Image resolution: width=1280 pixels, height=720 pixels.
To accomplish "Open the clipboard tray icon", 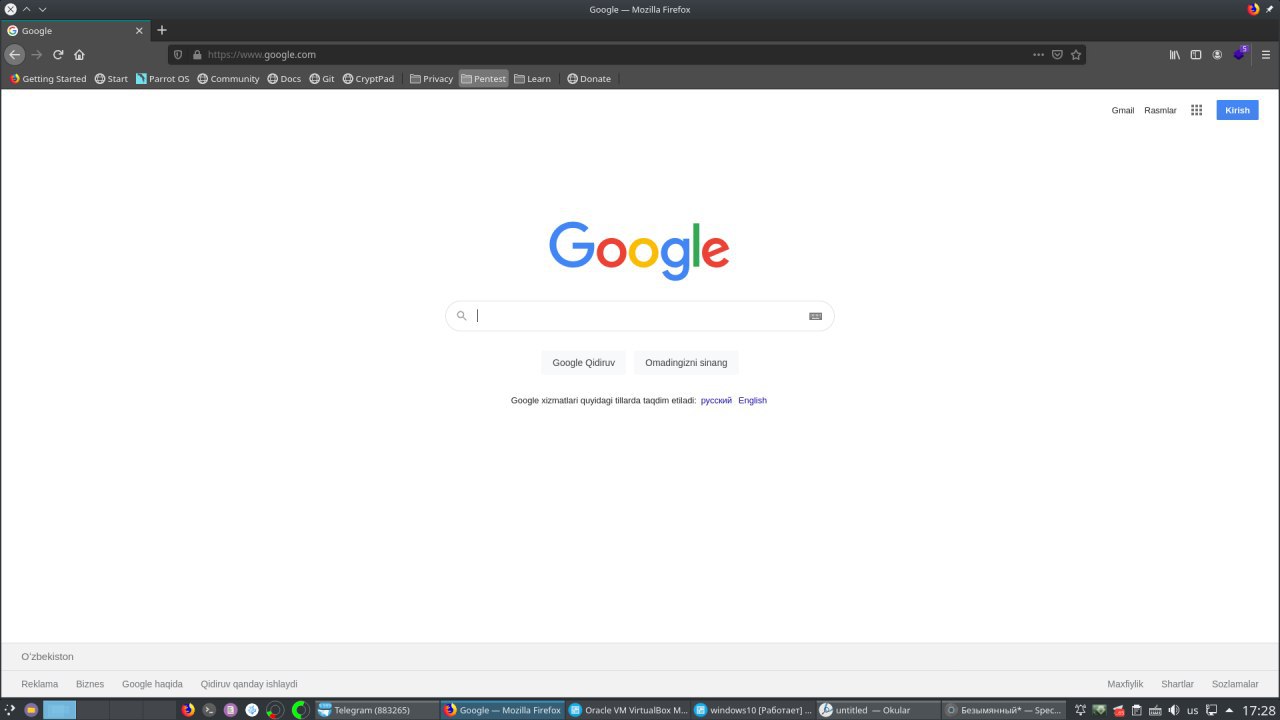I will tap(1136, 710).
